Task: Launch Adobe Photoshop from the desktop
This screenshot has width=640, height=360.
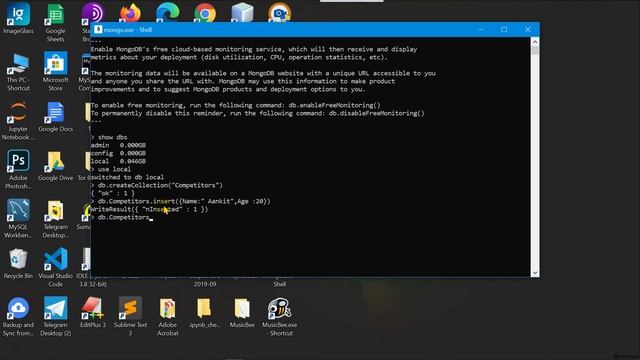Action: pyautogui.click(x=18, y=170)
